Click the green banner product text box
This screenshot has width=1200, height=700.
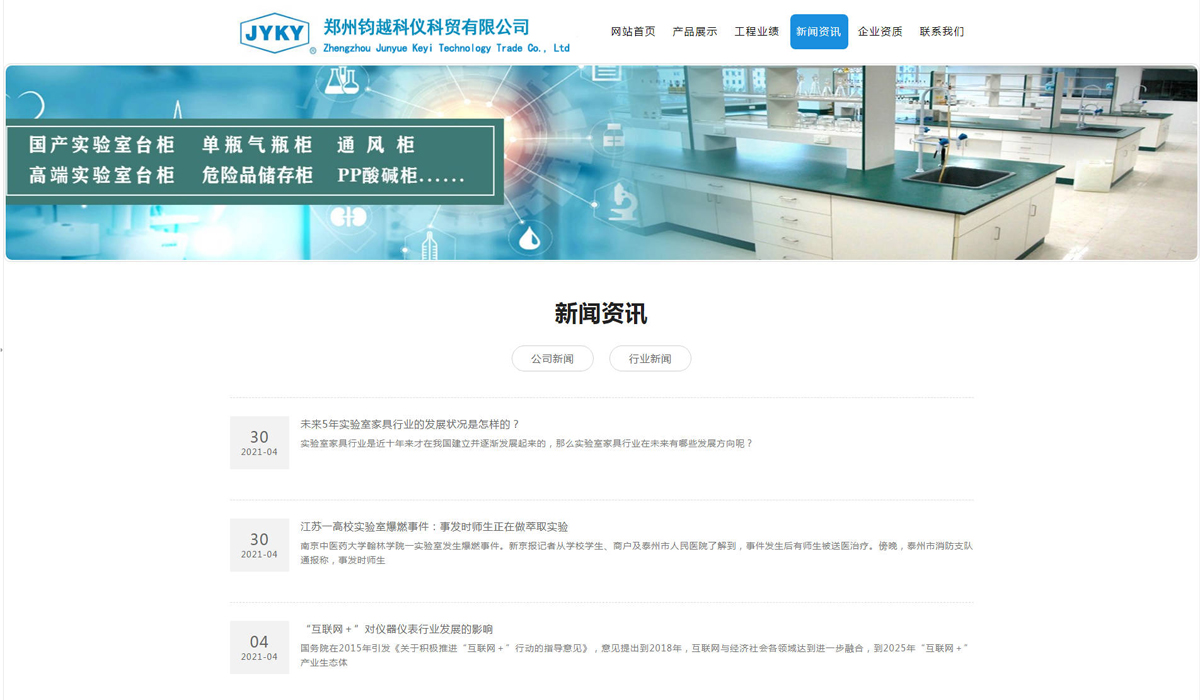[255, 160]
